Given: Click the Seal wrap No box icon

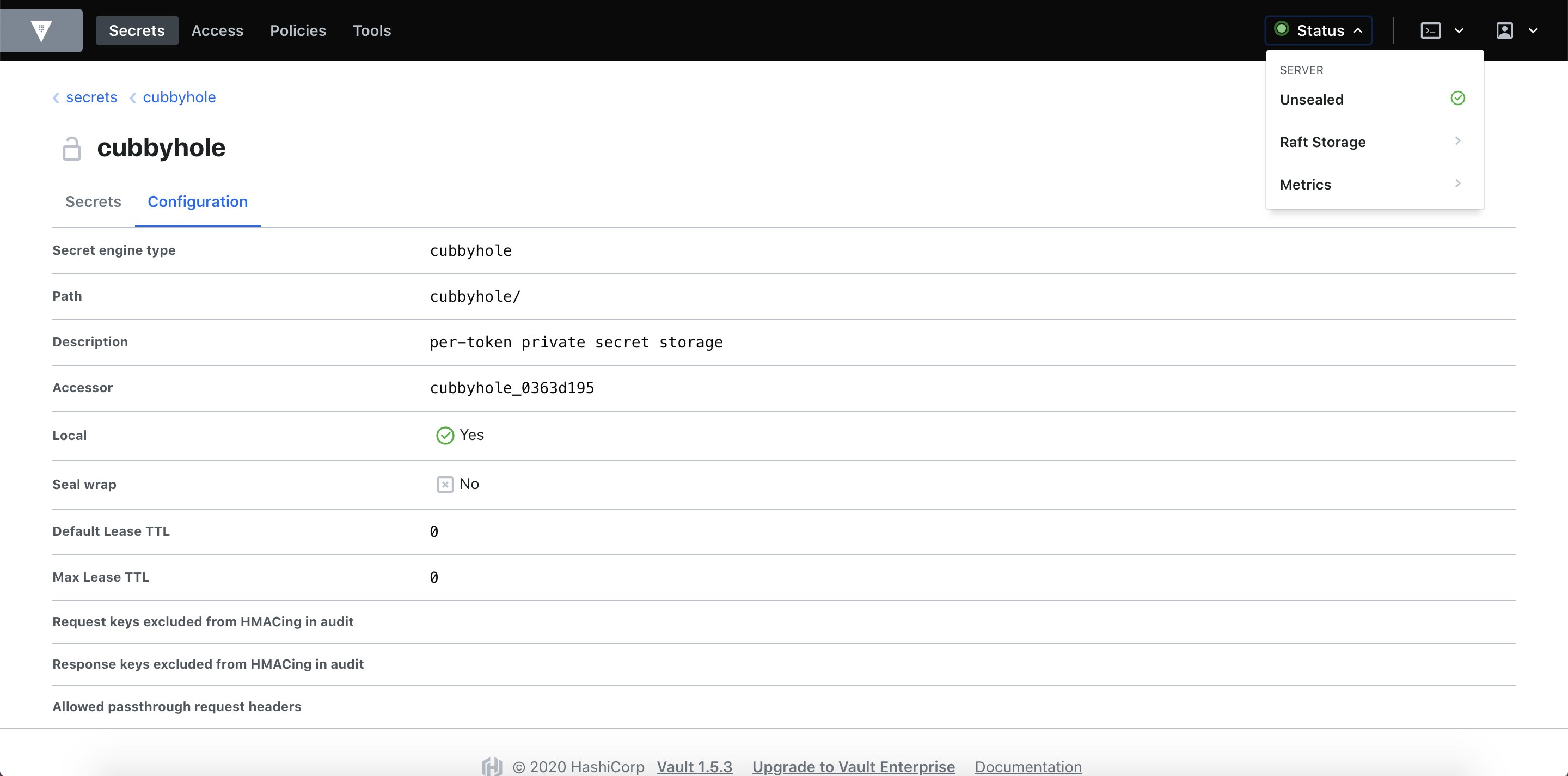Looking at the screenshot, I should pyautogui.click(x=445, y=485).
